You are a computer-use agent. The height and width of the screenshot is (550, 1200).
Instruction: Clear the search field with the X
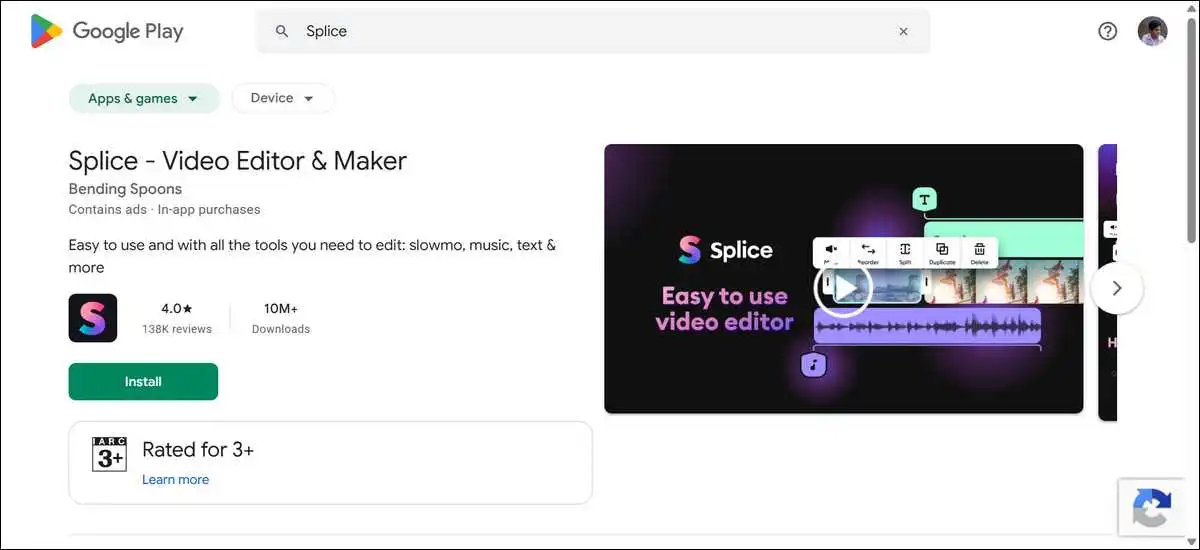(x=903, y=31)
